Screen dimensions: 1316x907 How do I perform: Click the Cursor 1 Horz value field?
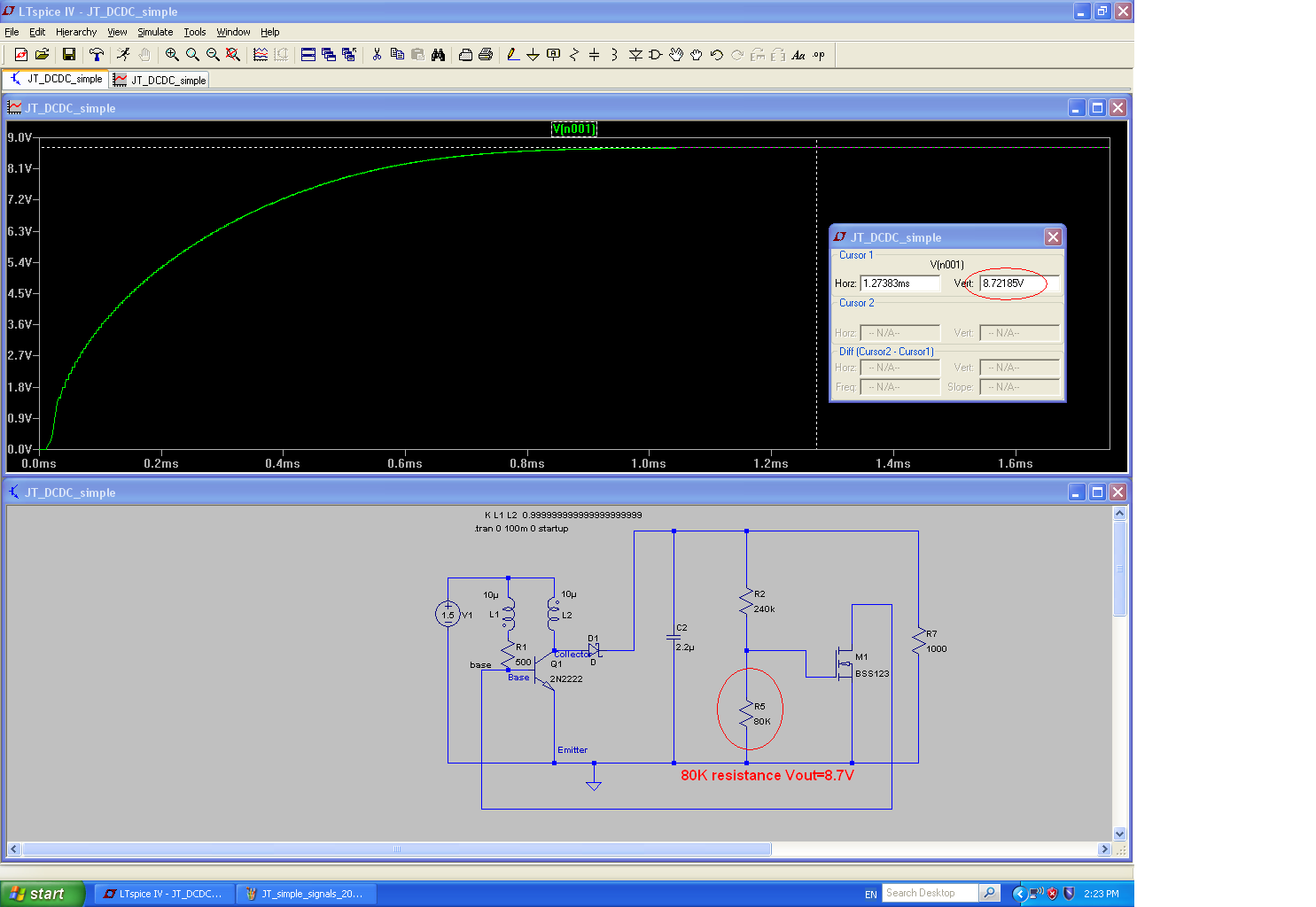tap(899, 283)
